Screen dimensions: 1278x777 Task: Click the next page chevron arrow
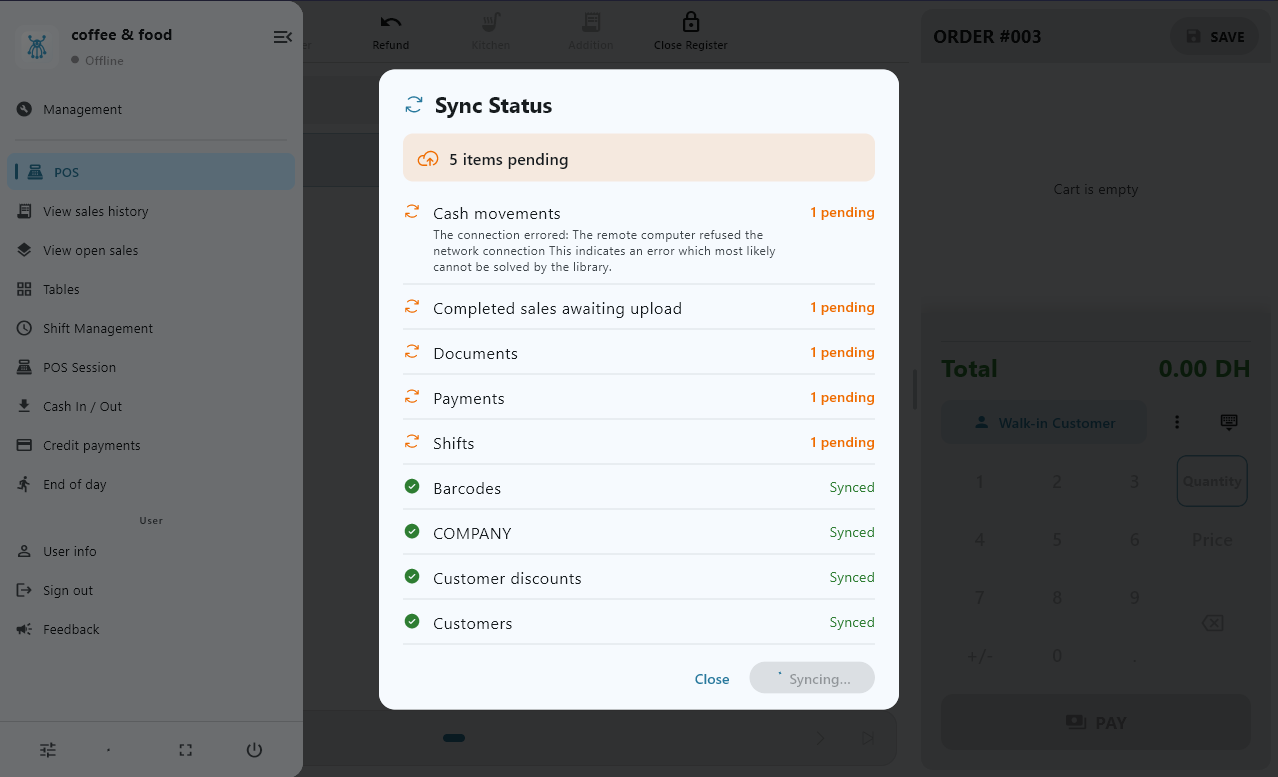coord(821,738)
